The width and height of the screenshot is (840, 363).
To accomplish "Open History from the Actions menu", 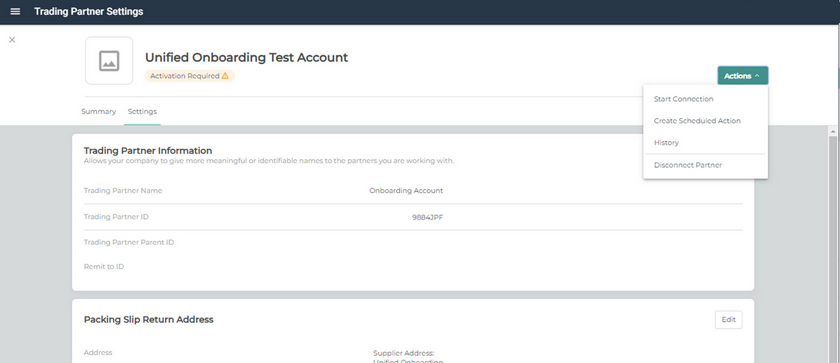I will click(x=666, y=143).
